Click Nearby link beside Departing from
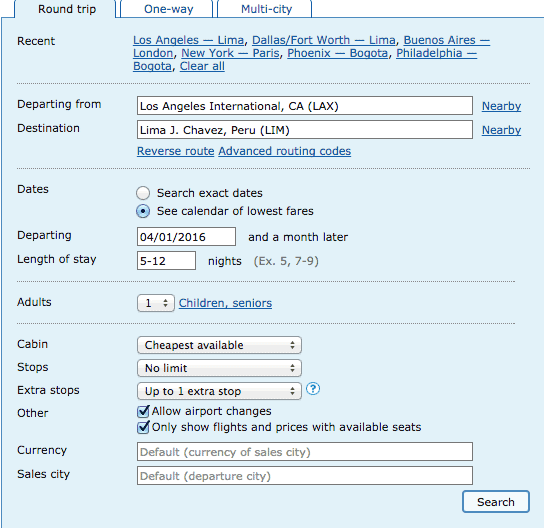Viewport: 544px width, 528px height. [x=501, y=106]
